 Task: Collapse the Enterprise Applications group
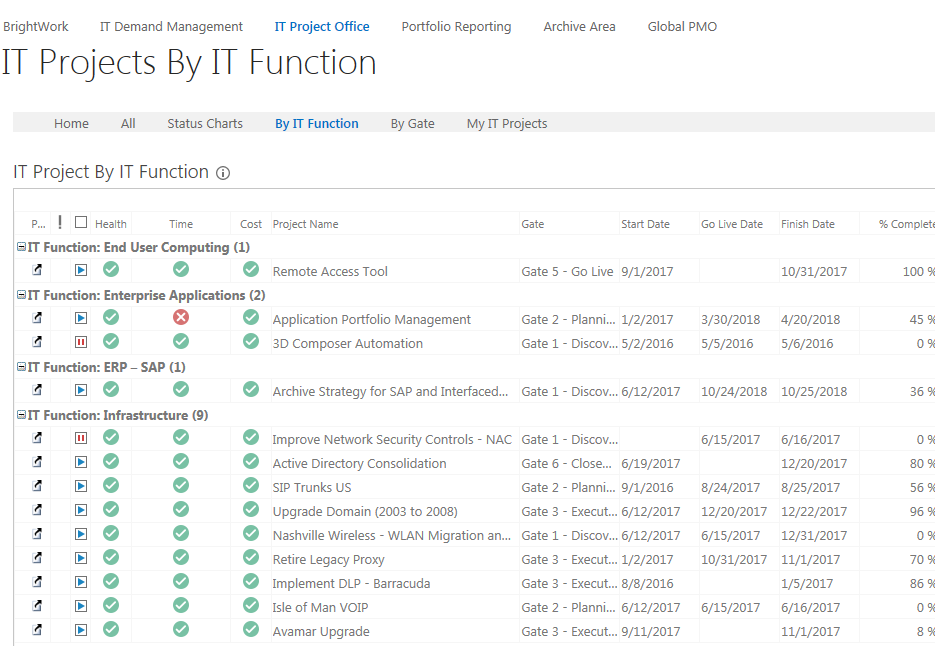(x=21, y=295)
